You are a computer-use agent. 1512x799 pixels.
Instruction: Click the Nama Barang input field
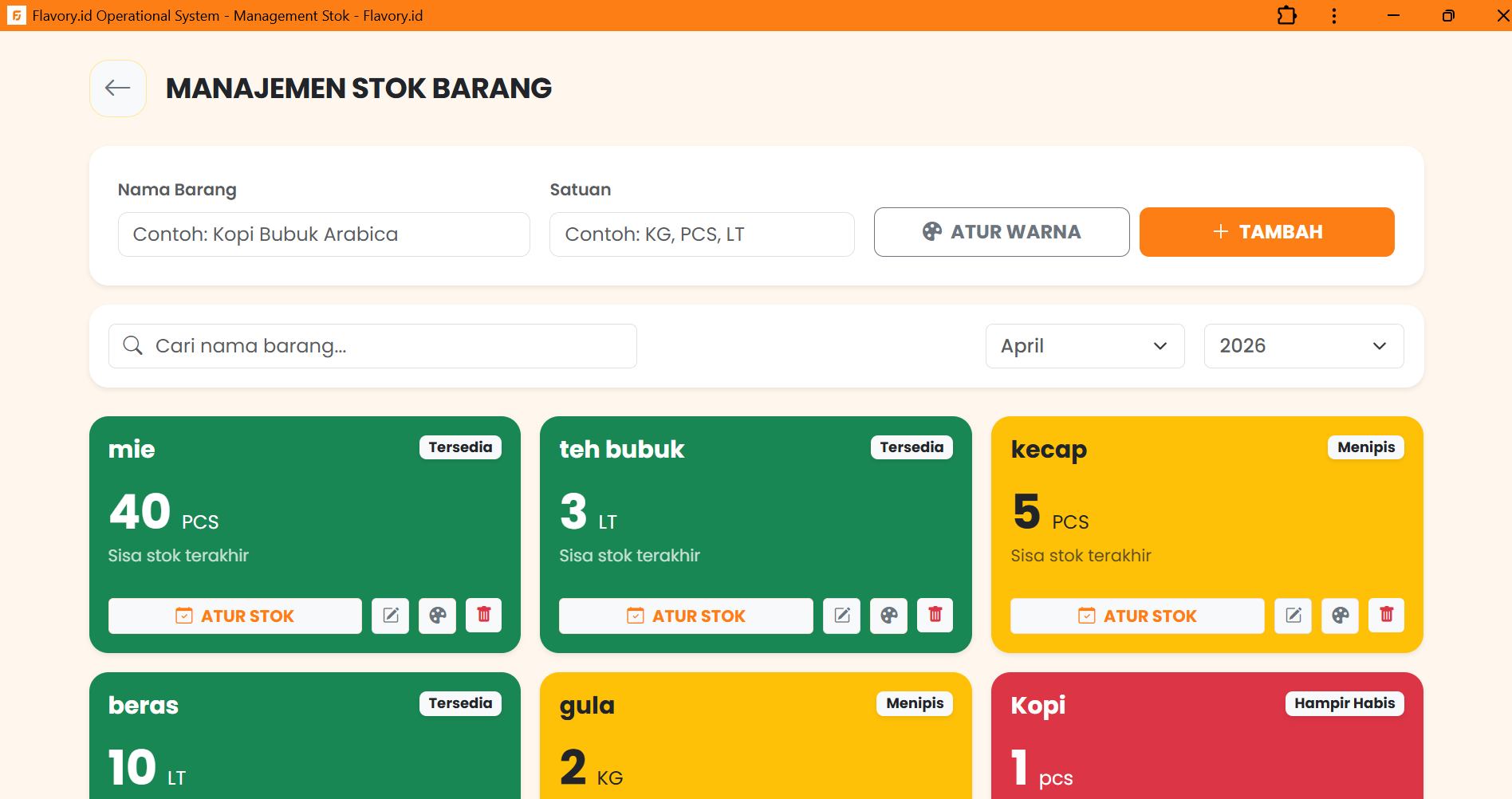(x=323, y=234)
